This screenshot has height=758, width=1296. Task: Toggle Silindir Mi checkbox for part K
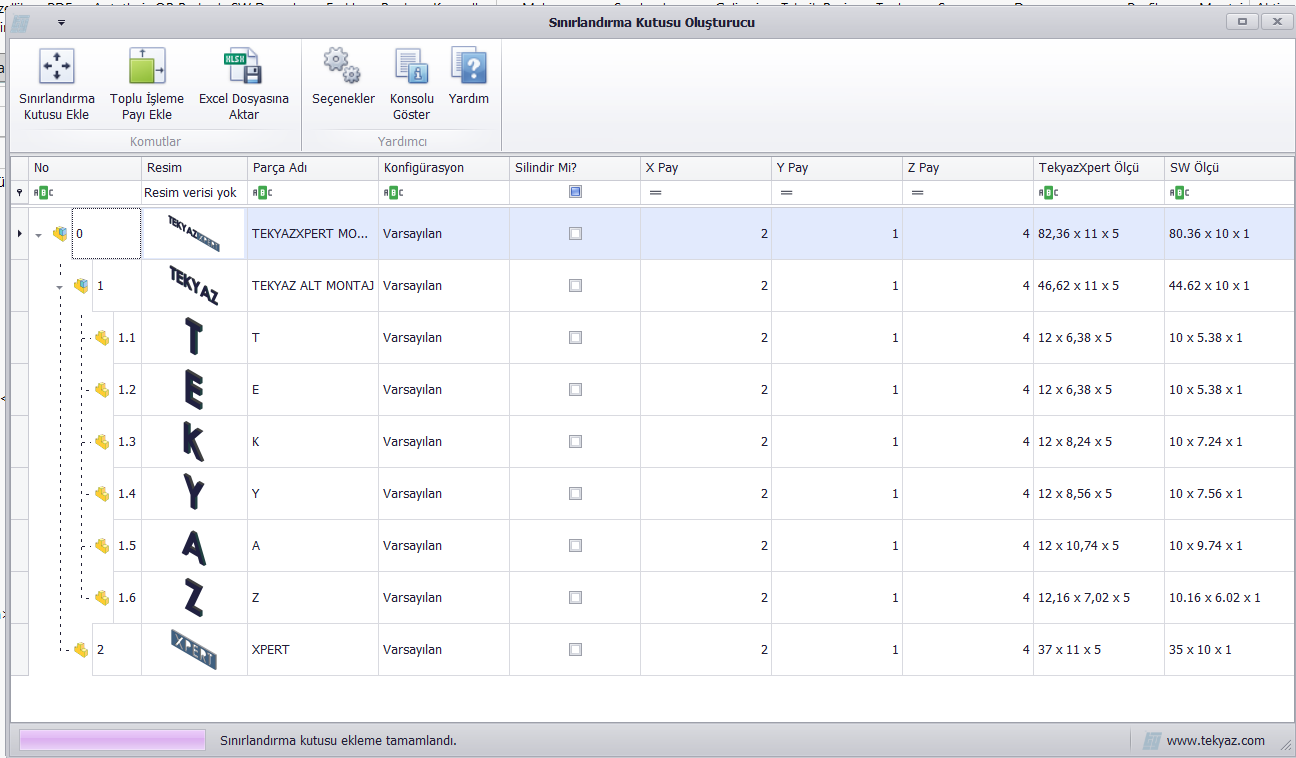click(x=575, y=442)
